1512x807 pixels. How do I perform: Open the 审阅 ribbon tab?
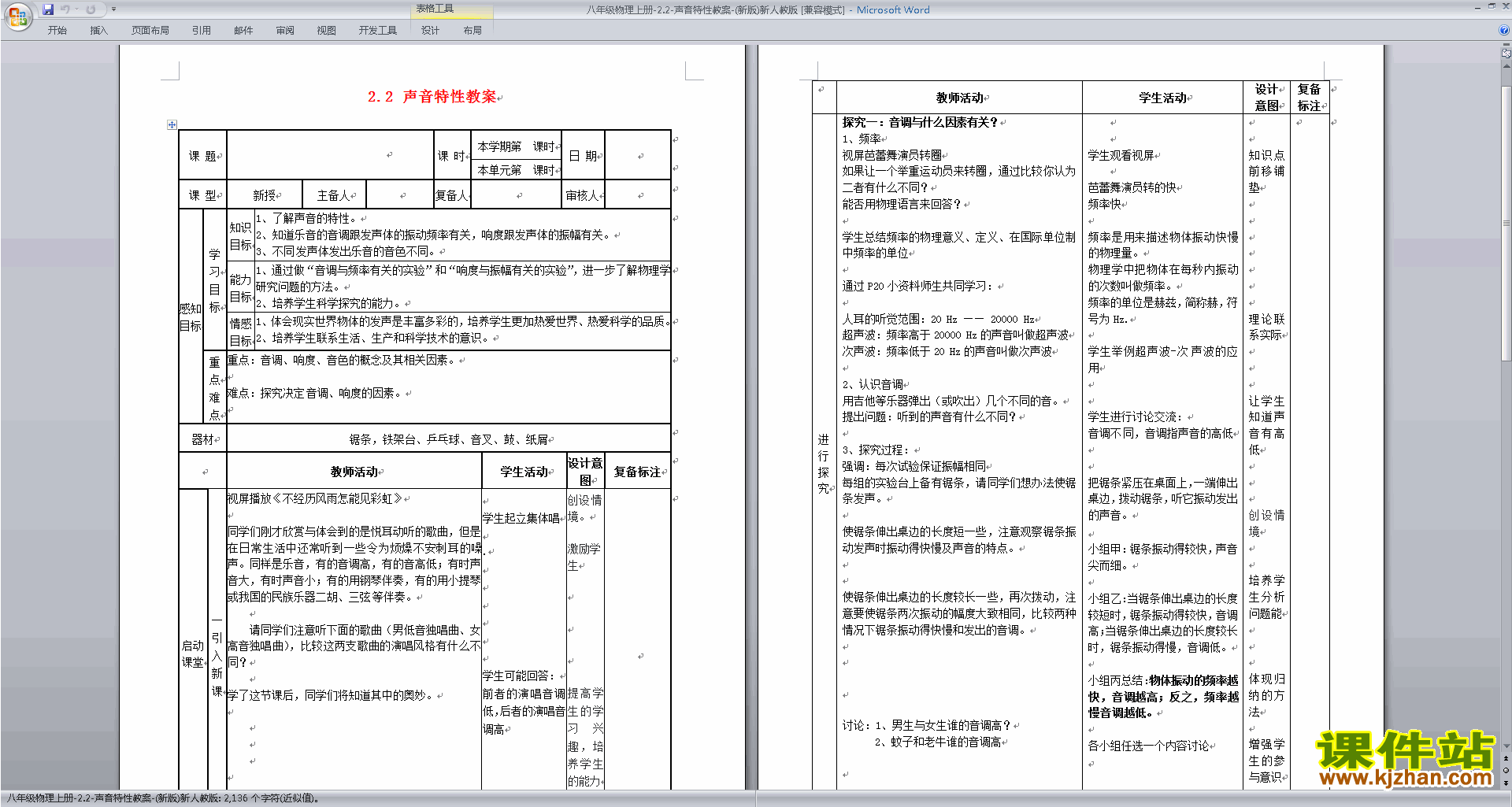click(285, 31)
